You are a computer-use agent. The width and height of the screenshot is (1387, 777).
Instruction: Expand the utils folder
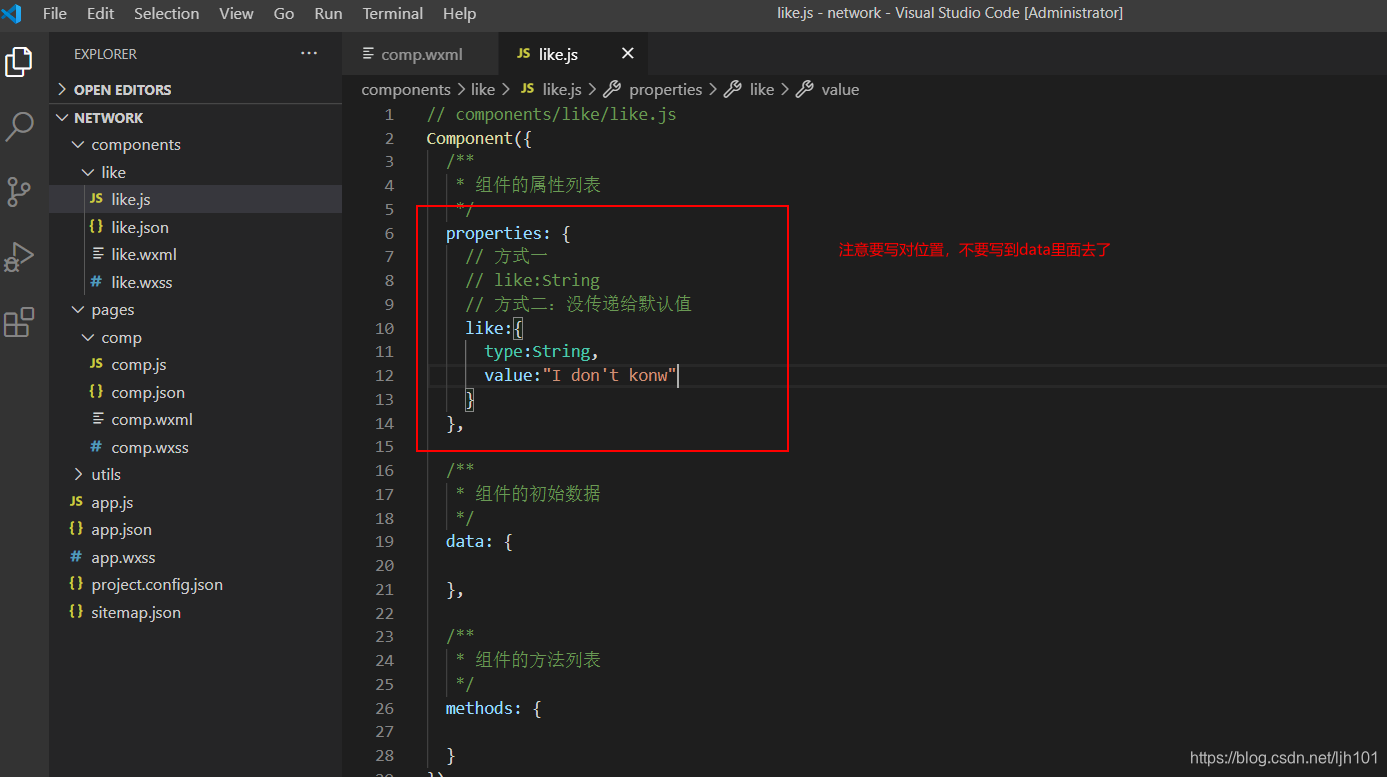[78, 474]
